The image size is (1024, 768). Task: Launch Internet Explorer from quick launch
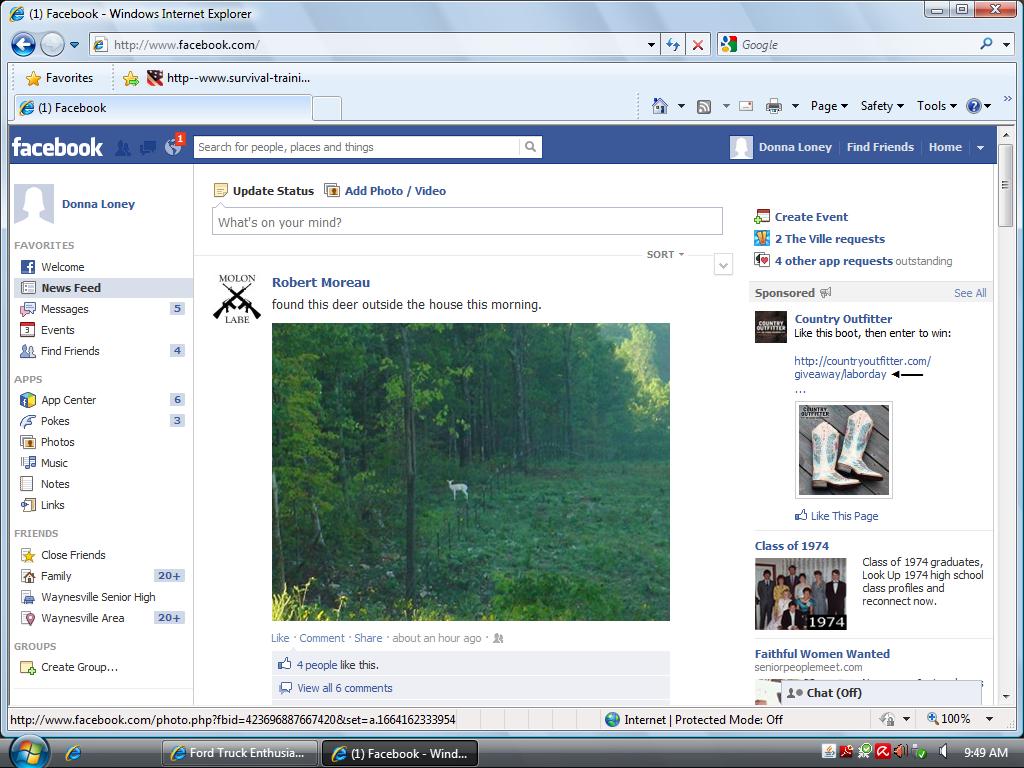pos(73,753)
